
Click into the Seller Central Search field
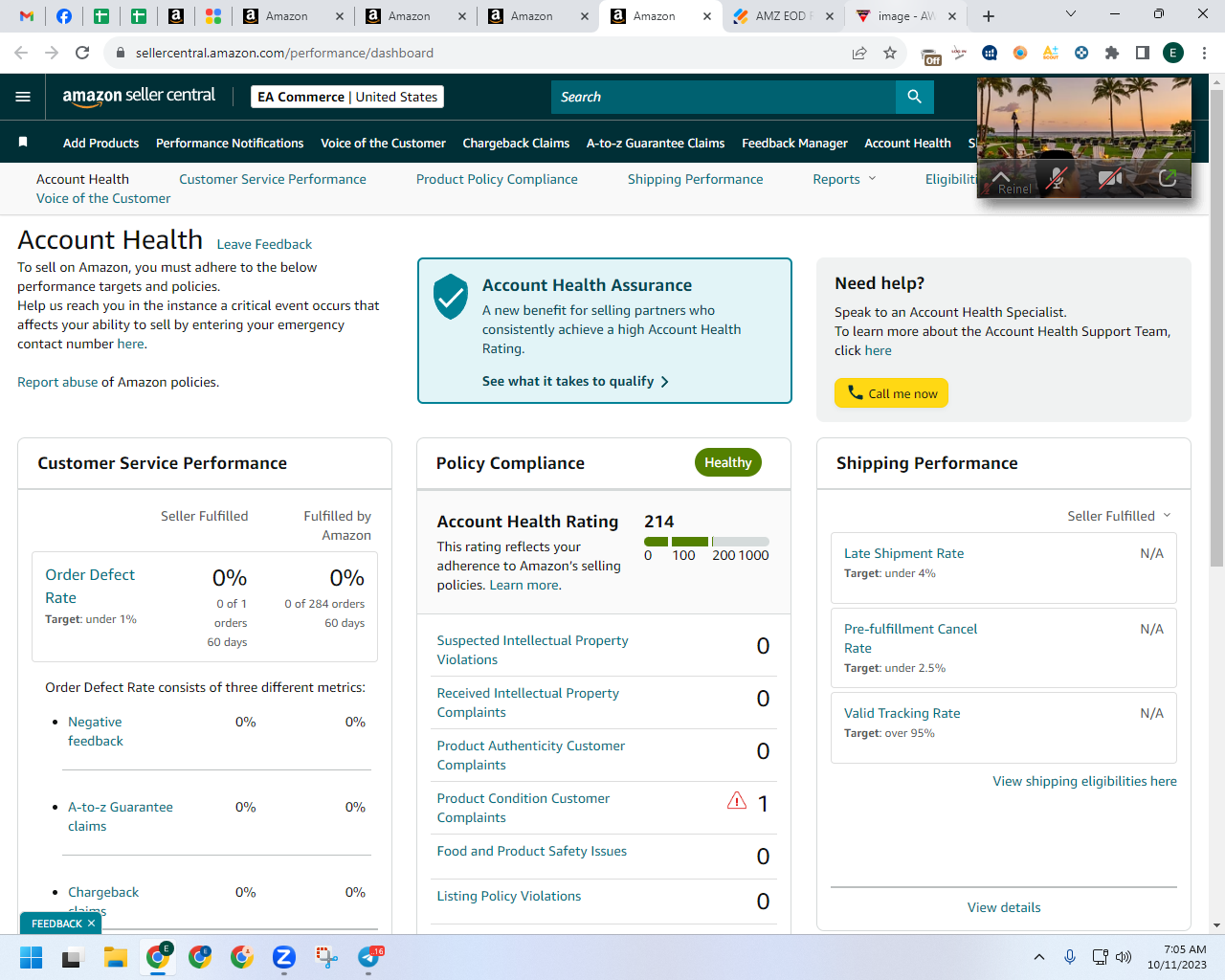click(724, 97)
